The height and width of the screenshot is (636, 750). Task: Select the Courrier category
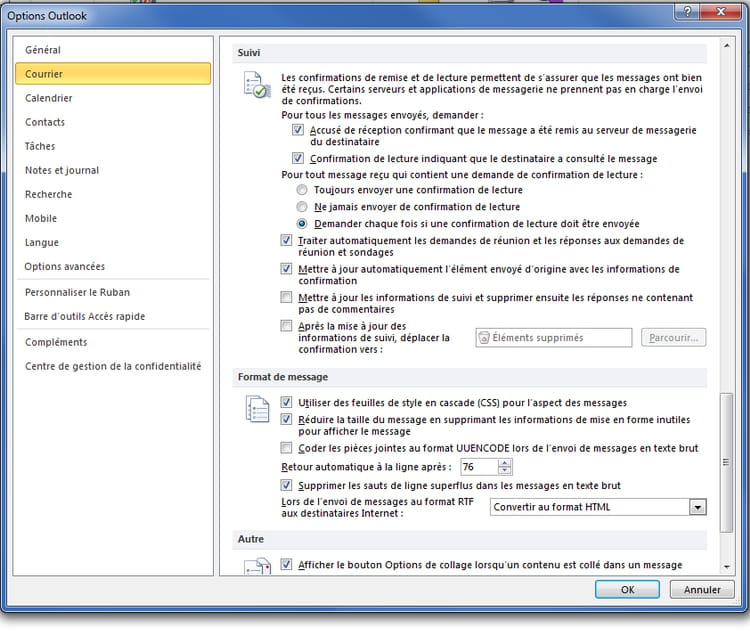tap(113, 74)
